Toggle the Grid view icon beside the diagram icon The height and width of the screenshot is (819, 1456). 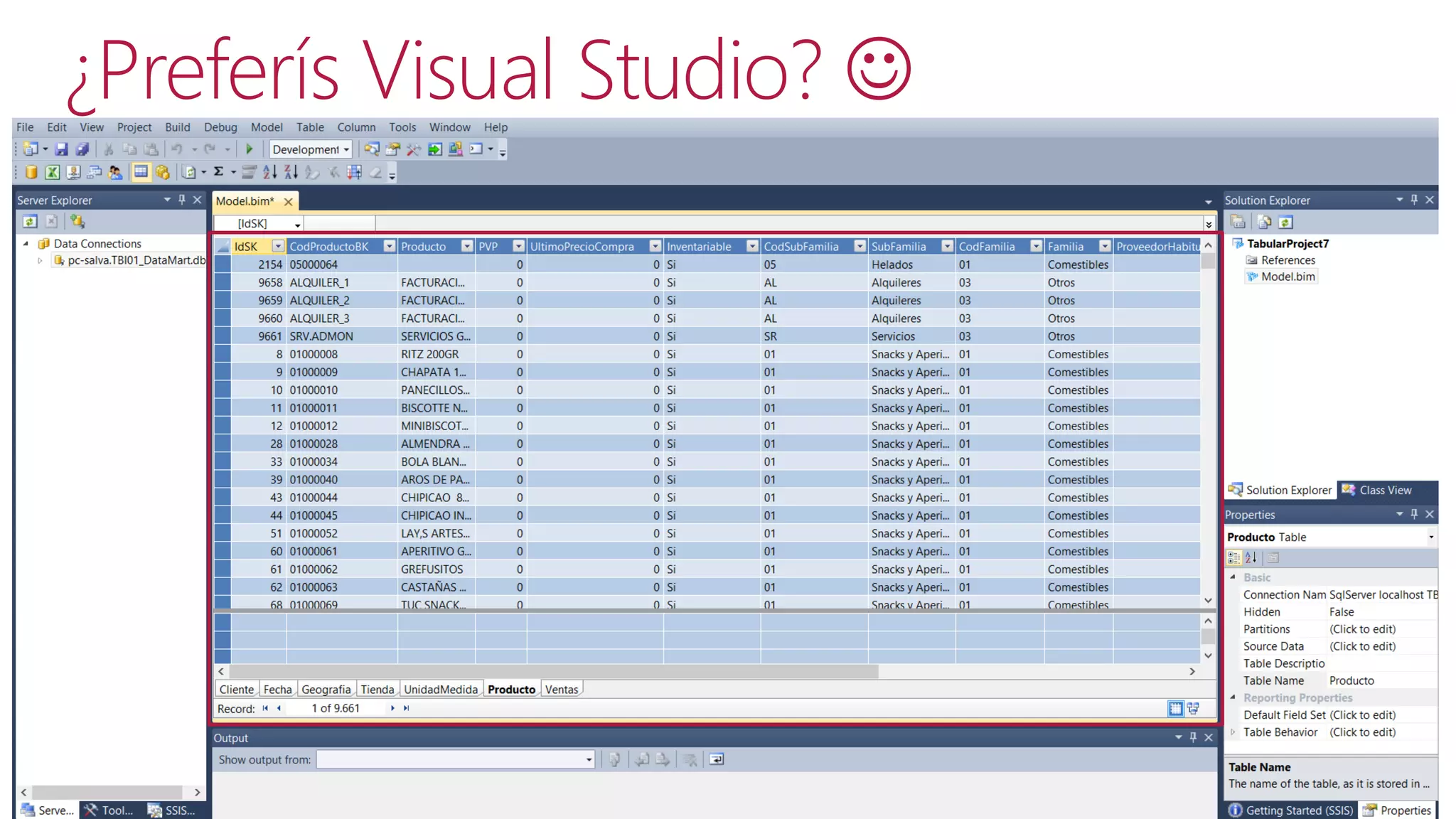[x=1175, y=709]
